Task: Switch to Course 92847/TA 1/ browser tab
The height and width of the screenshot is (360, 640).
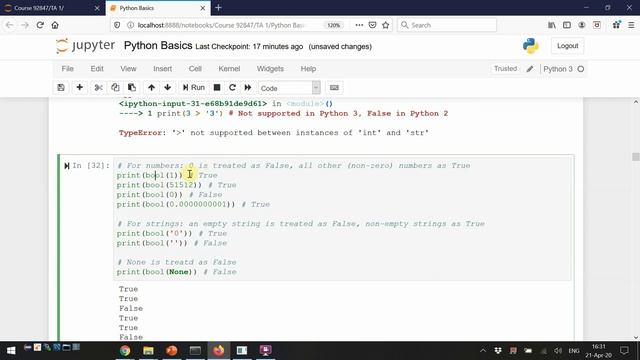Action: 52,8
